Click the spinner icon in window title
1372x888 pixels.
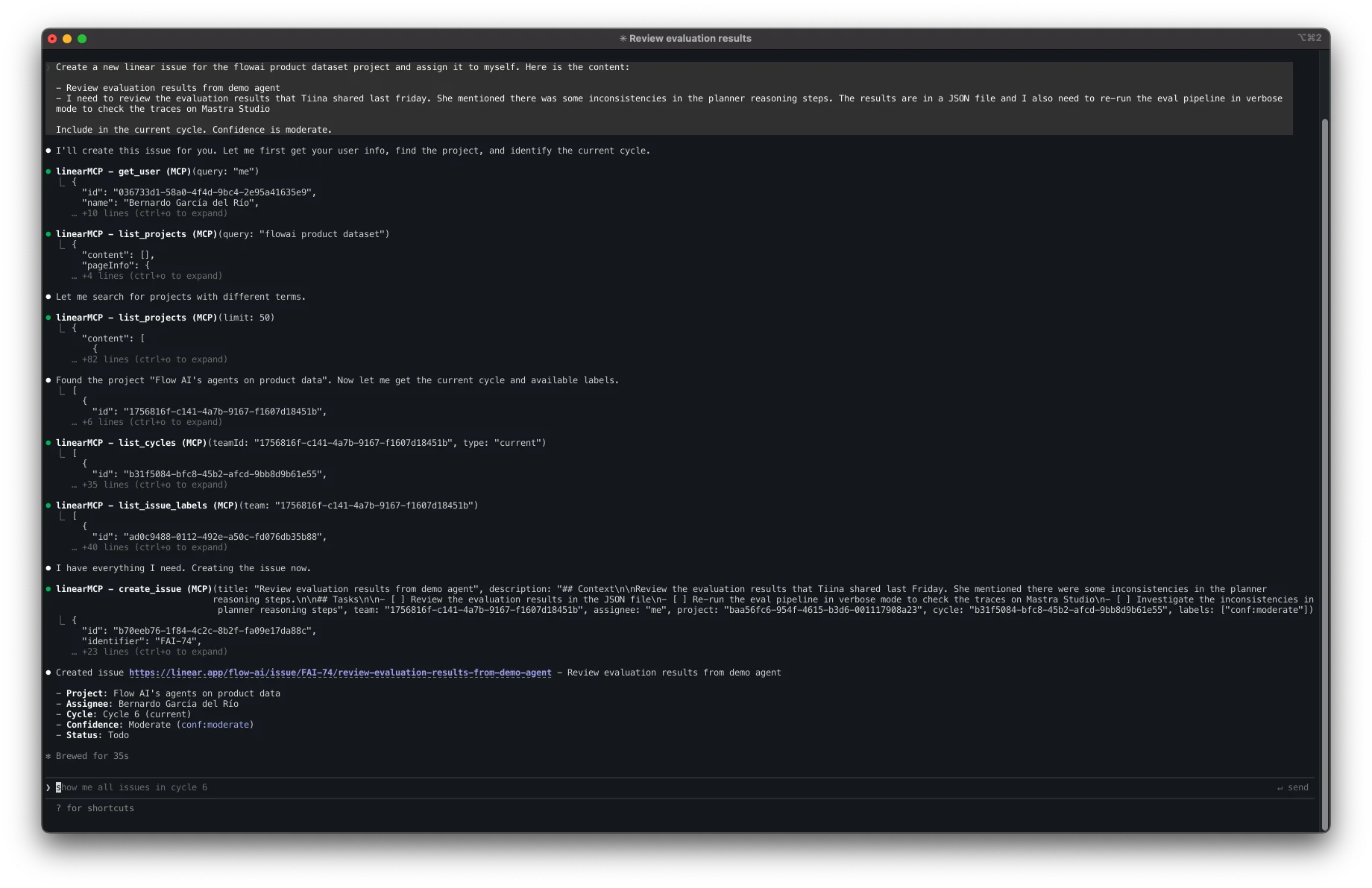623,39
